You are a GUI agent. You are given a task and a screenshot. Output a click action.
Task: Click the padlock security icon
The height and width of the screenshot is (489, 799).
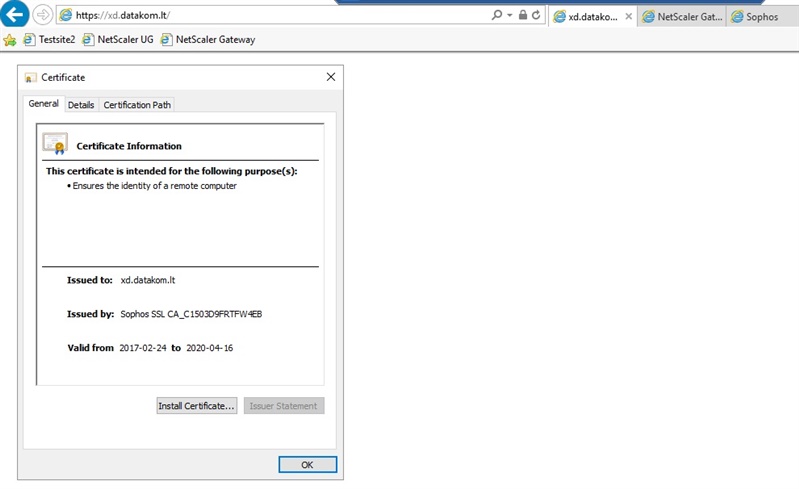coord(523,15)
